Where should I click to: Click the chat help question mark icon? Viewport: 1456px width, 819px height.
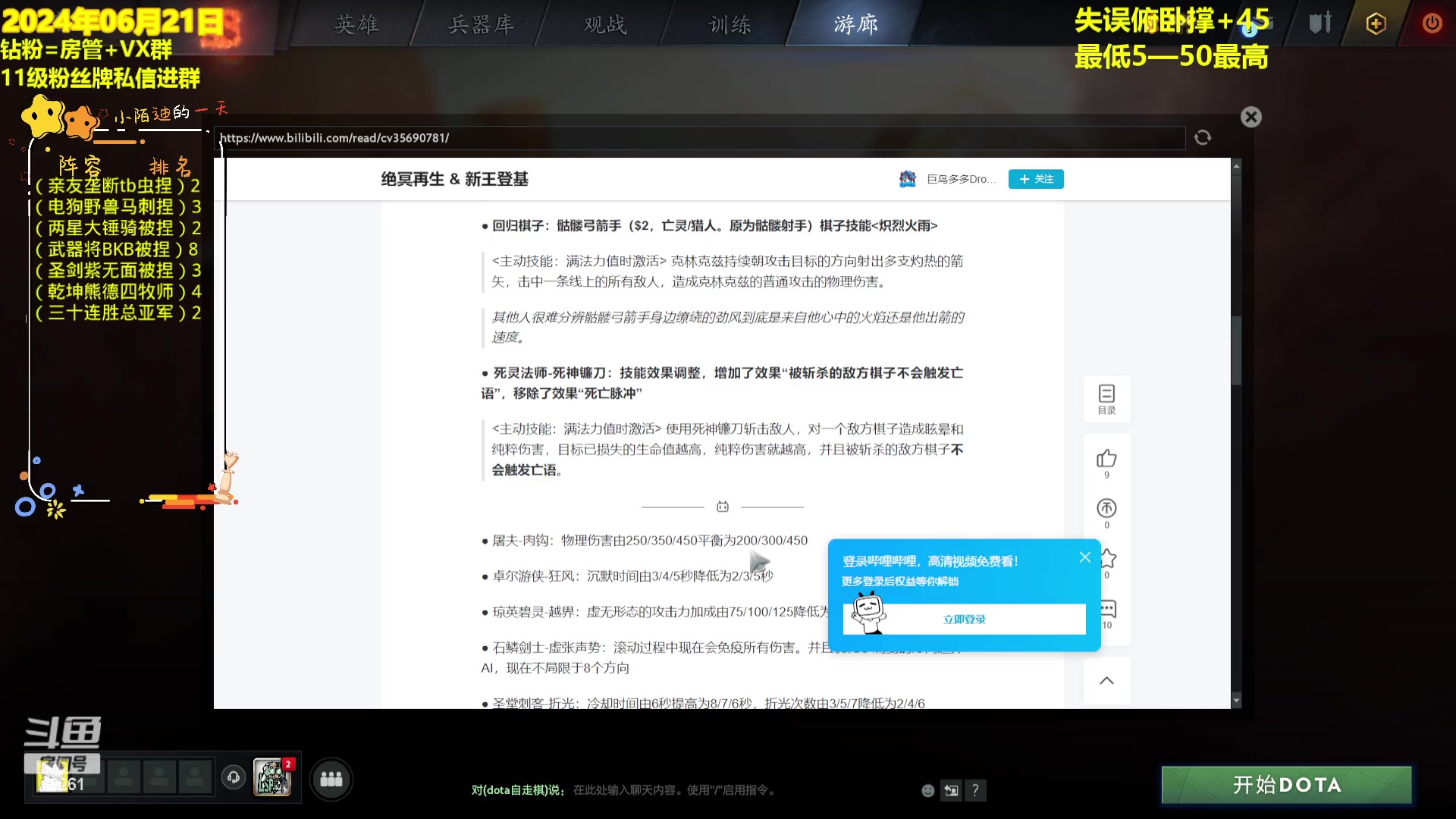tap(975, 791)
